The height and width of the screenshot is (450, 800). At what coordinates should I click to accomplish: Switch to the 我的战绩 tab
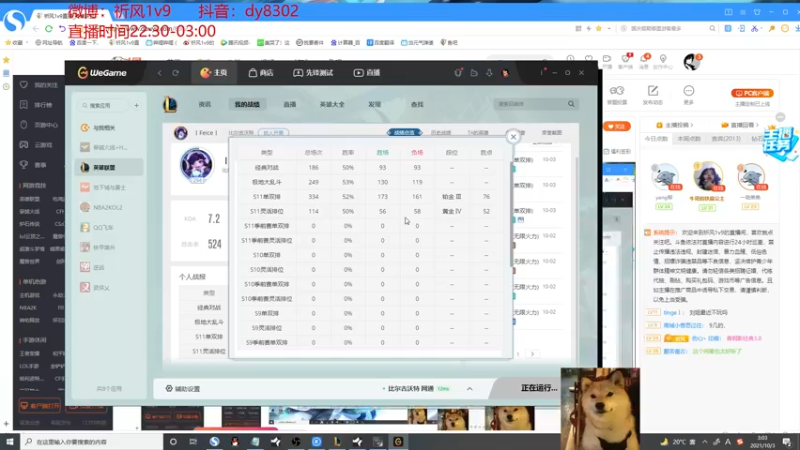point(247,104)
